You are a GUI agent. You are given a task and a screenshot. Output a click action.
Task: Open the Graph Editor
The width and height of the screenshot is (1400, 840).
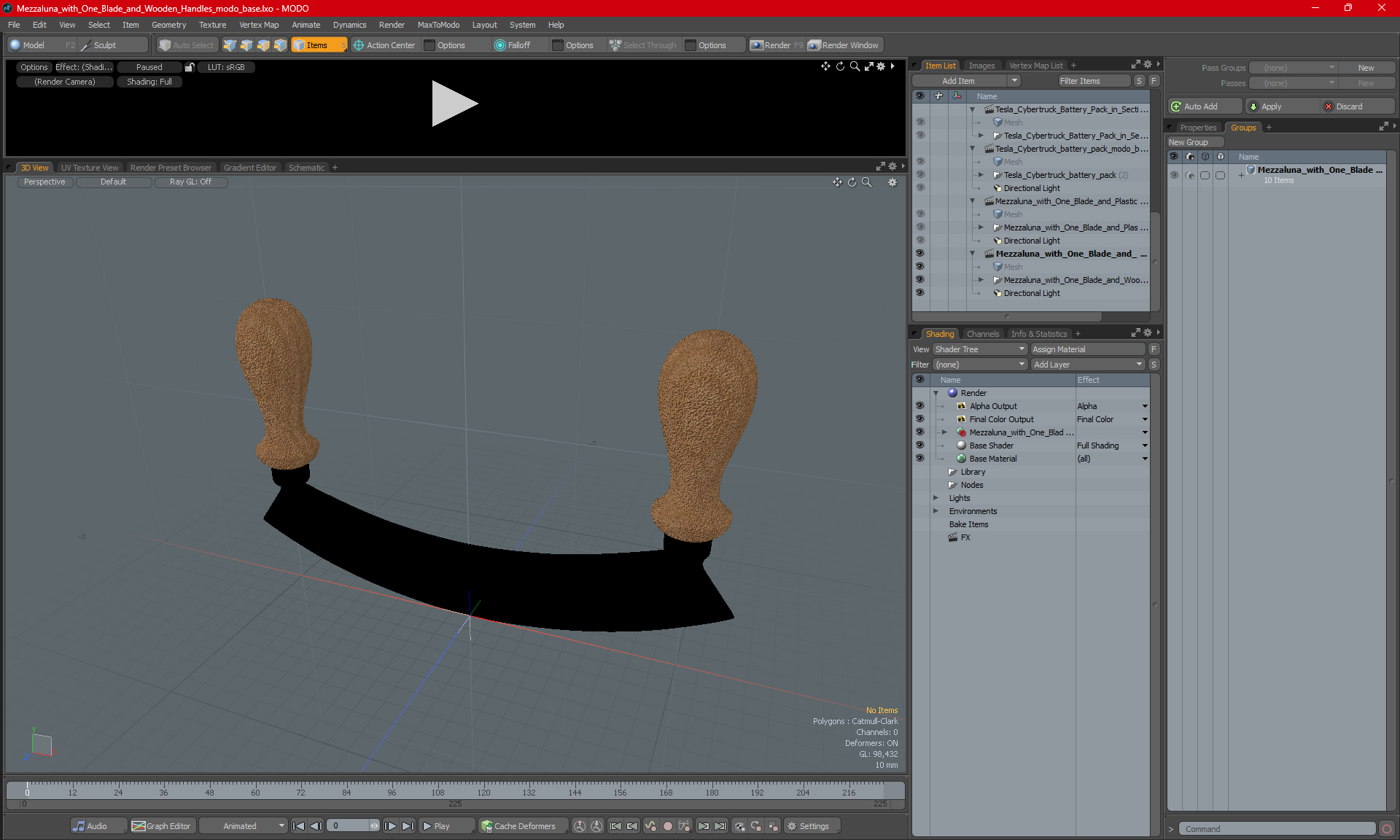162,826
